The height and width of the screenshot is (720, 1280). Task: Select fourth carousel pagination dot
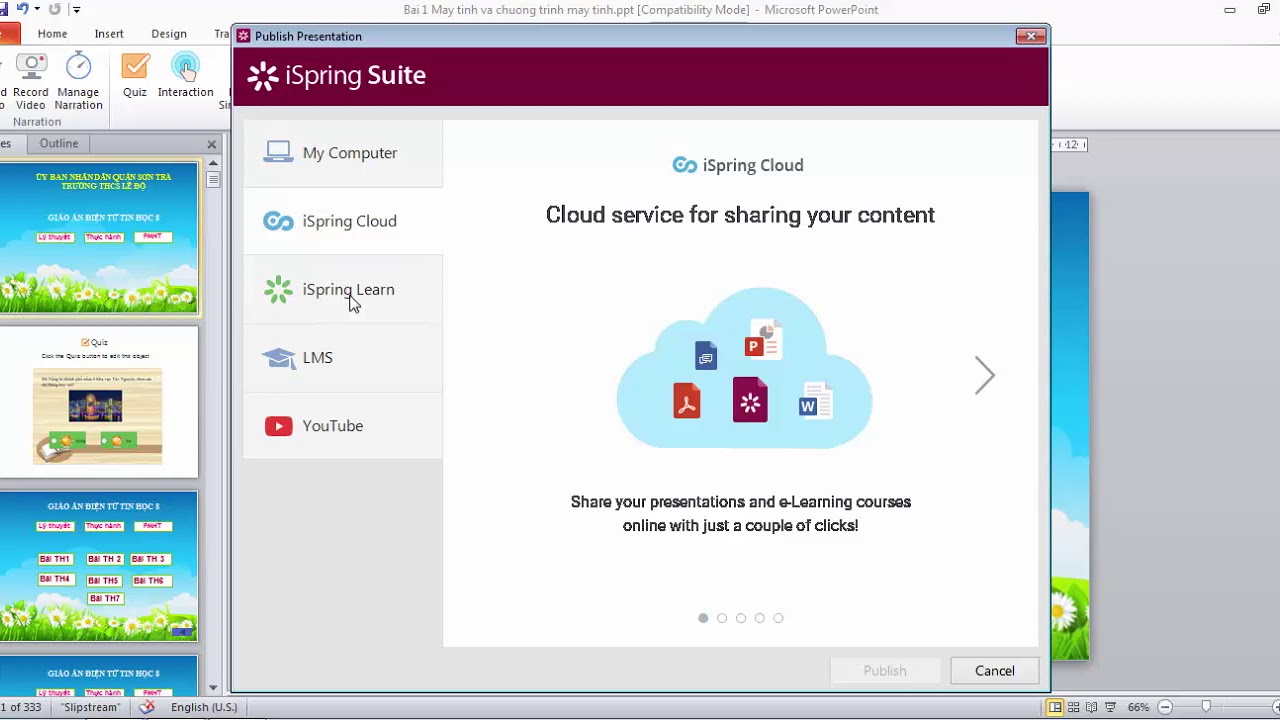click(760, 618)
